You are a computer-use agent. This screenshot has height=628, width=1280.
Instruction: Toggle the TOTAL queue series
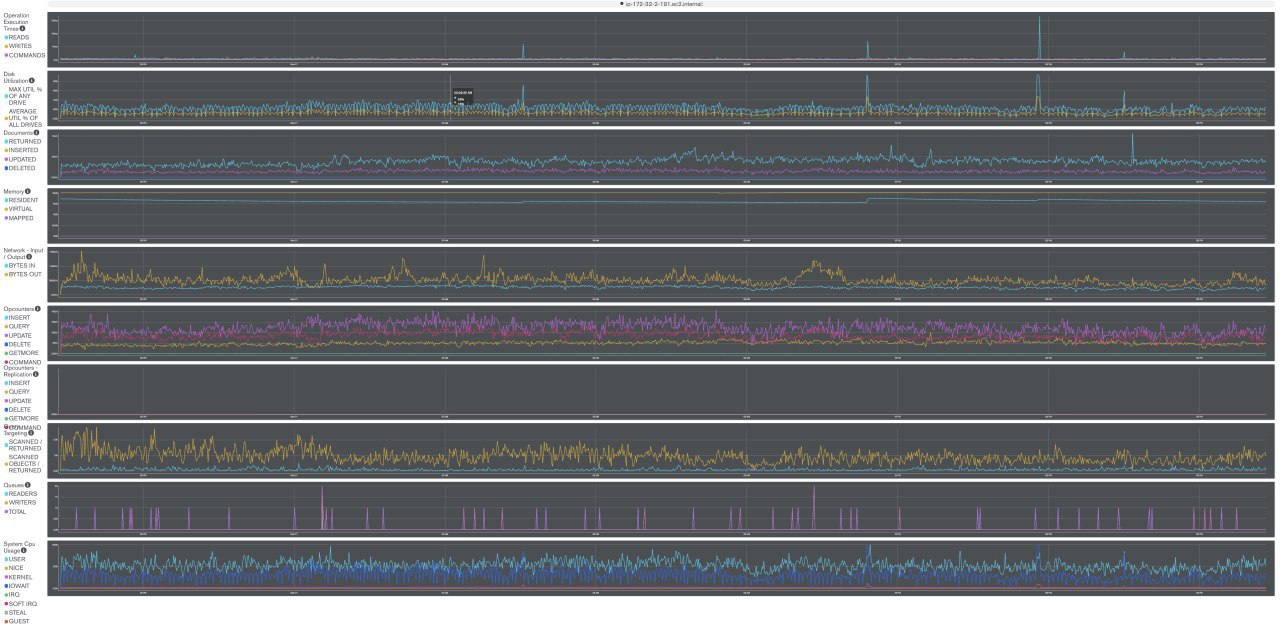pos(16,512)
